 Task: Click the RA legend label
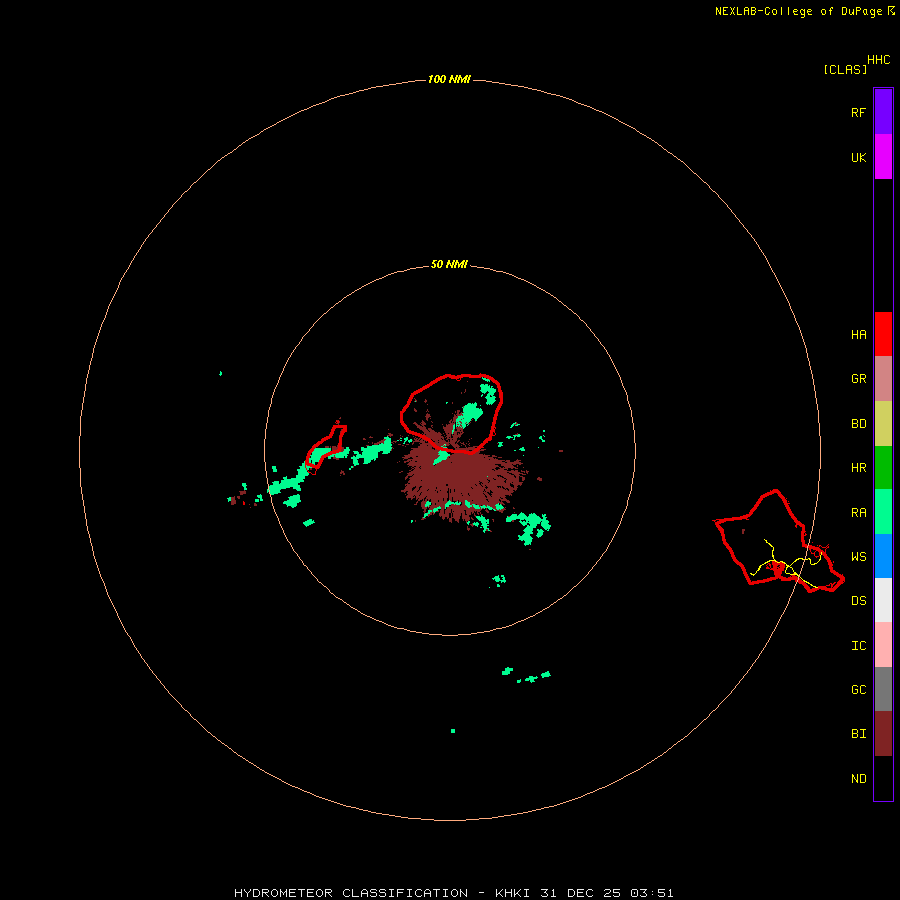click(858, 513)
